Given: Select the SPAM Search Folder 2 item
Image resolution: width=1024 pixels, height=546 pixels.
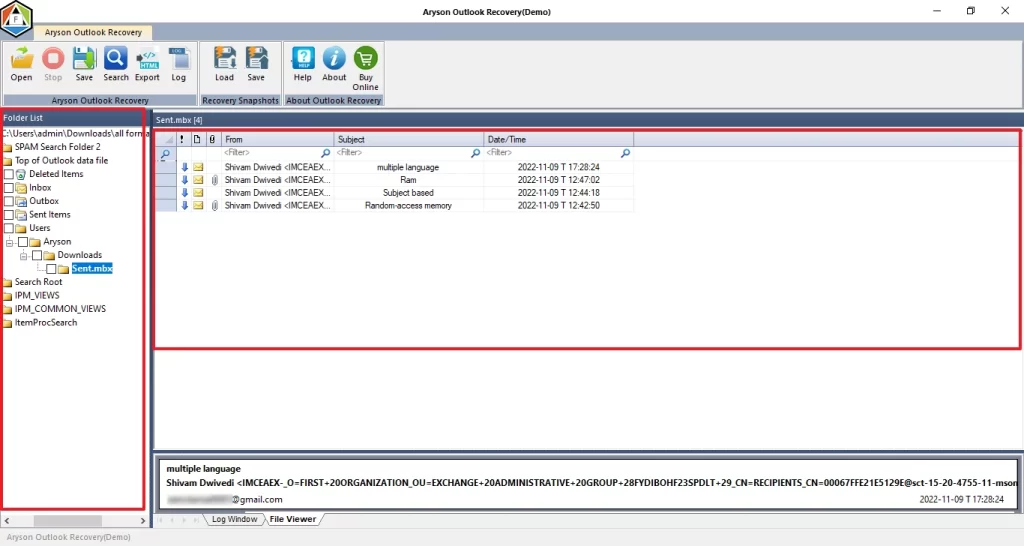Looking at the screenshot, I should coord(57,147).
